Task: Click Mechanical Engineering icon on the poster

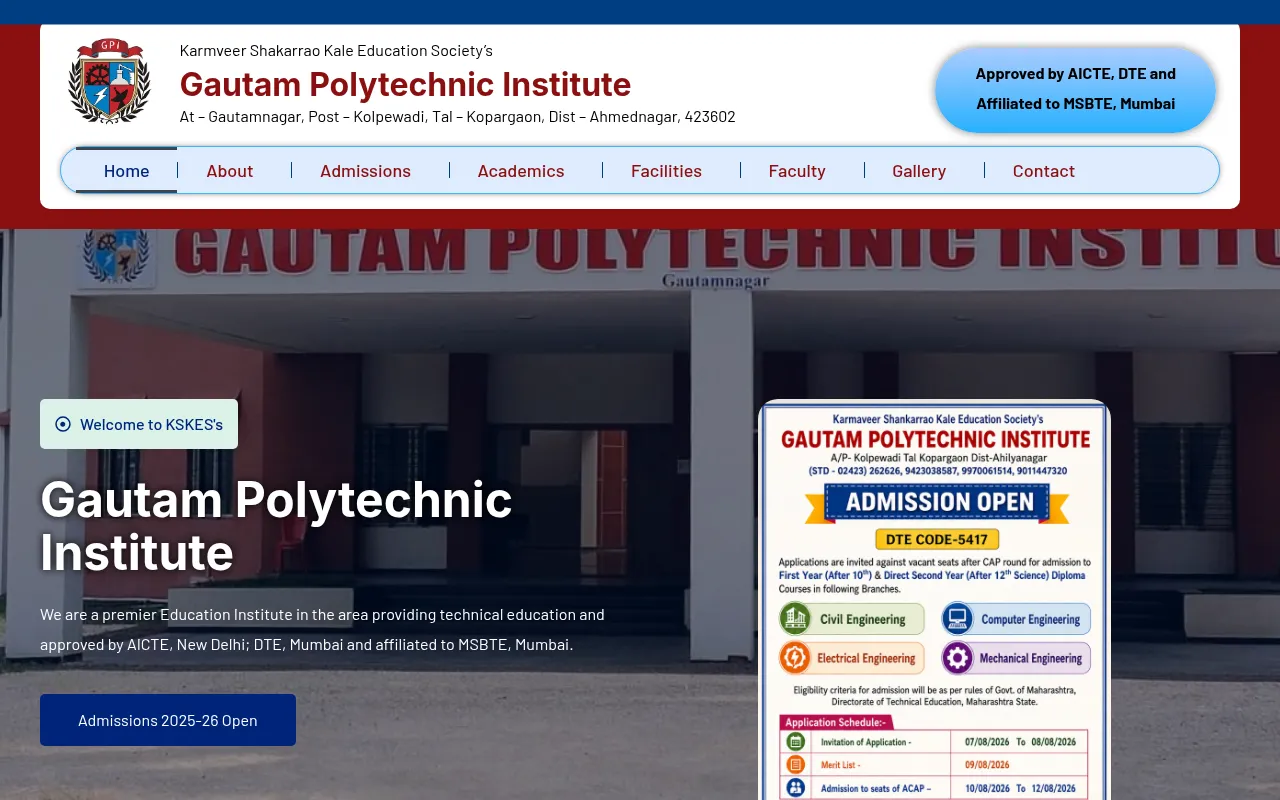Action: [x=957, y=658]
